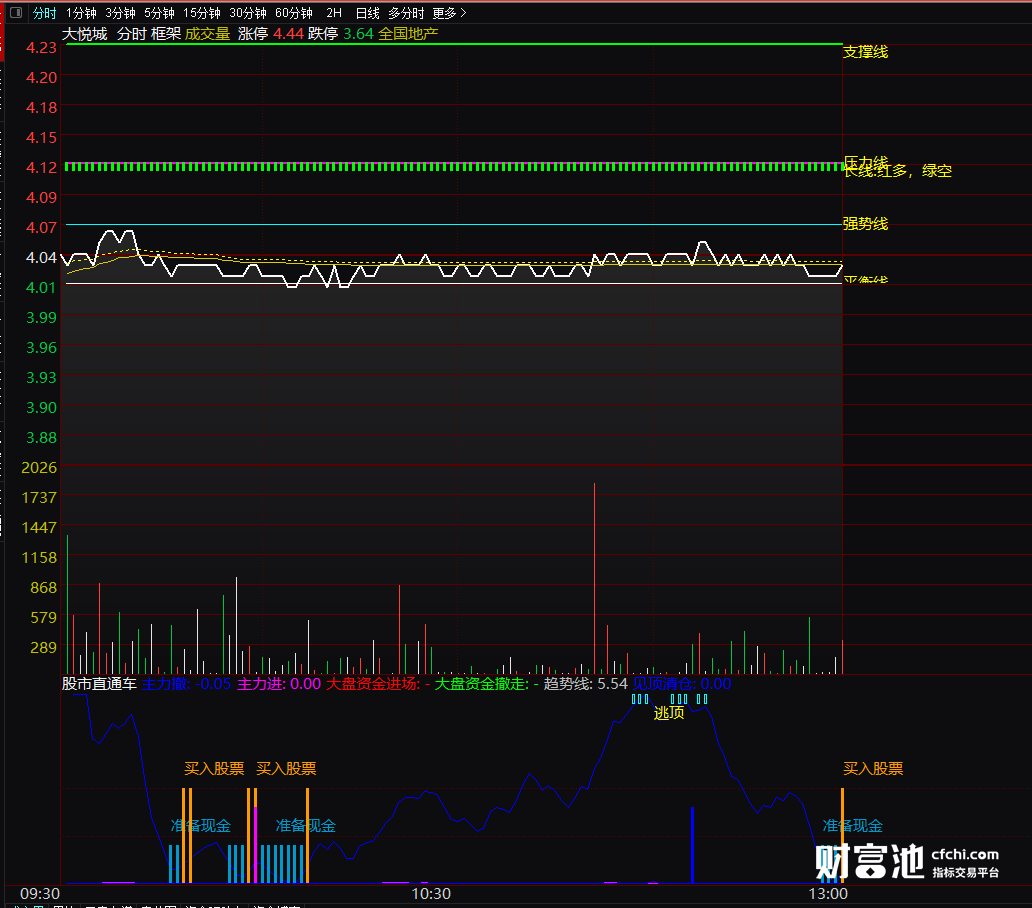This screenshot has height=908, width=1032.
Task: Open the 全国地产 sector link
Action: tap(408, 34)
